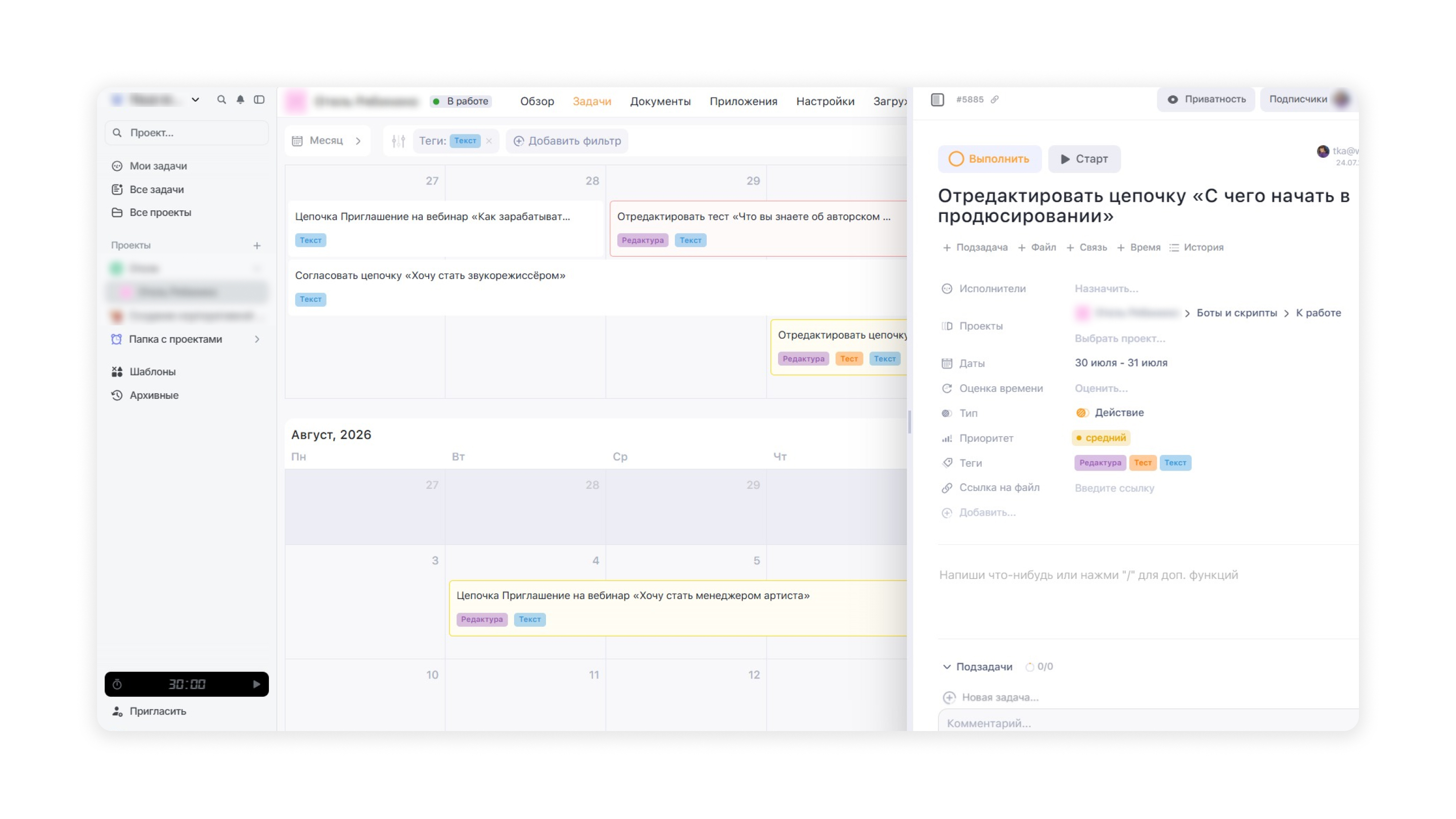Image resolution: width=1456 pixels, height=819 pixels.
Task: Add a Связь to the task
Action: click(x=1087, y=248)
